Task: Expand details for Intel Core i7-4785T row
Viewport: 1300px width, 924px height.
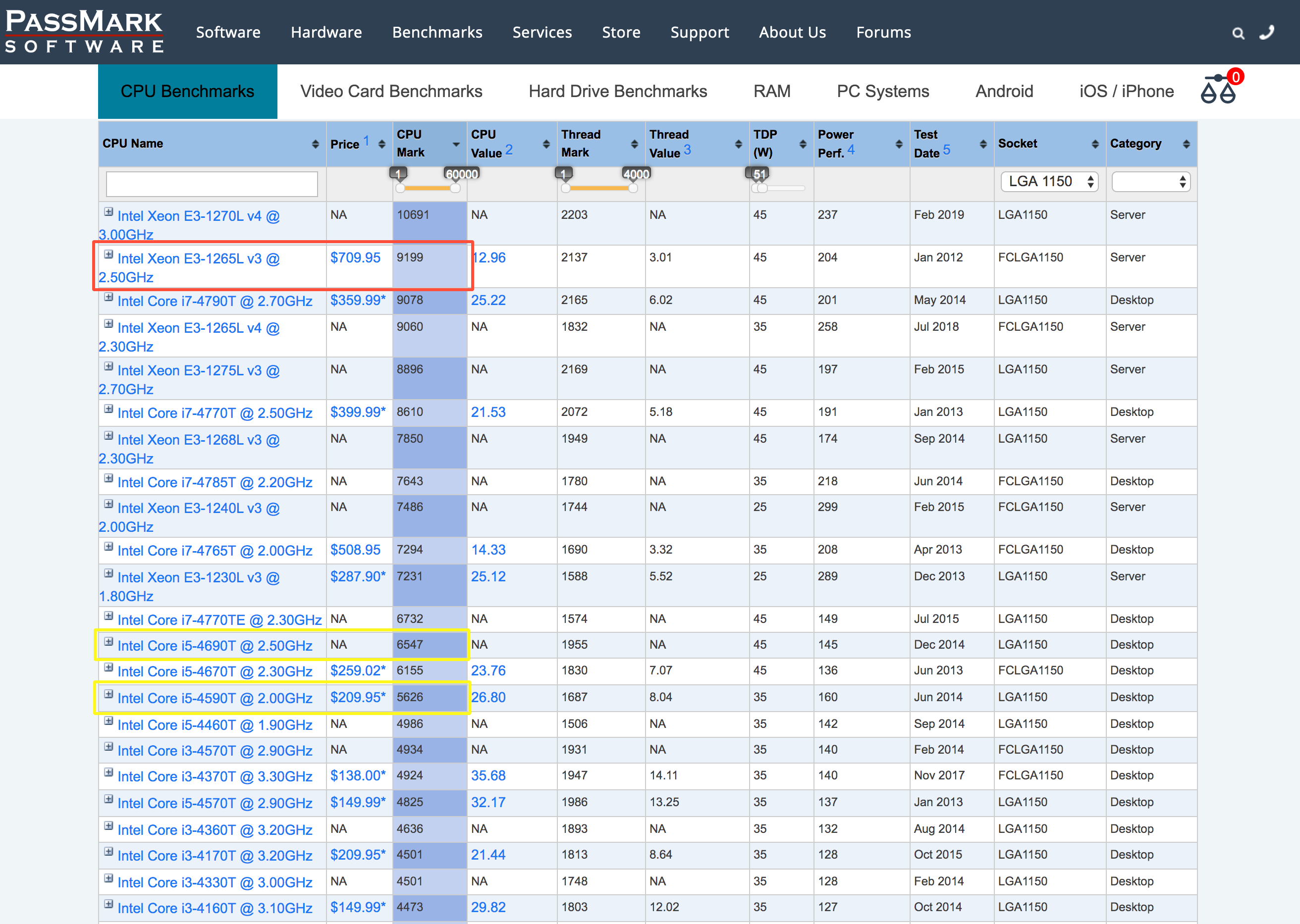Action: [108, 478]
